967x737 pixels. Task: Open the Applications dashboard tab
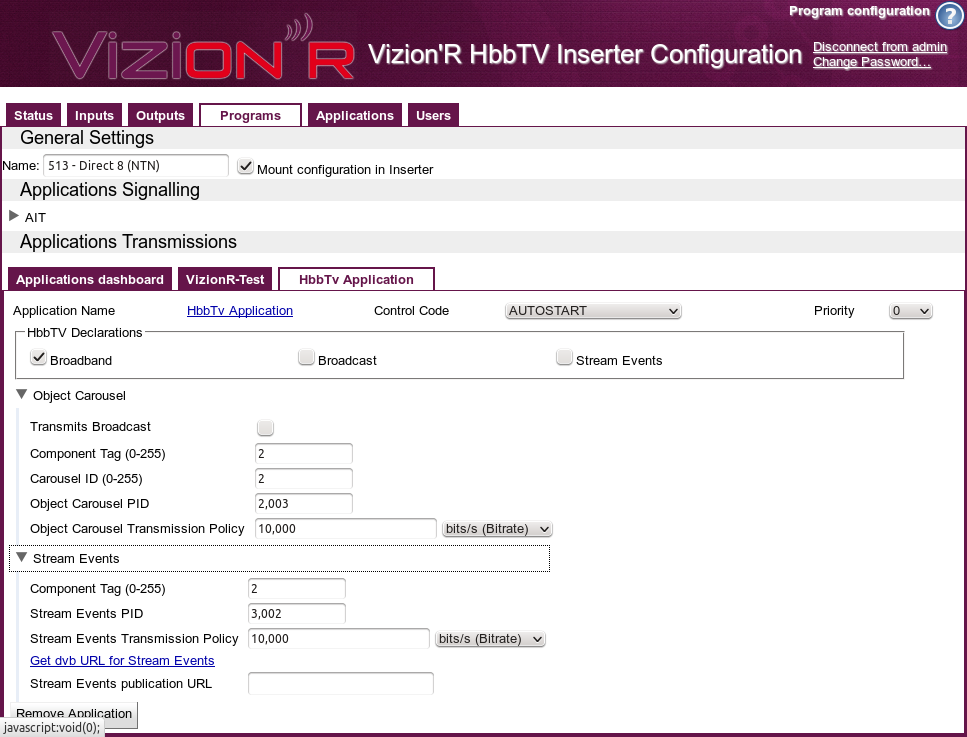coord(89,280)
